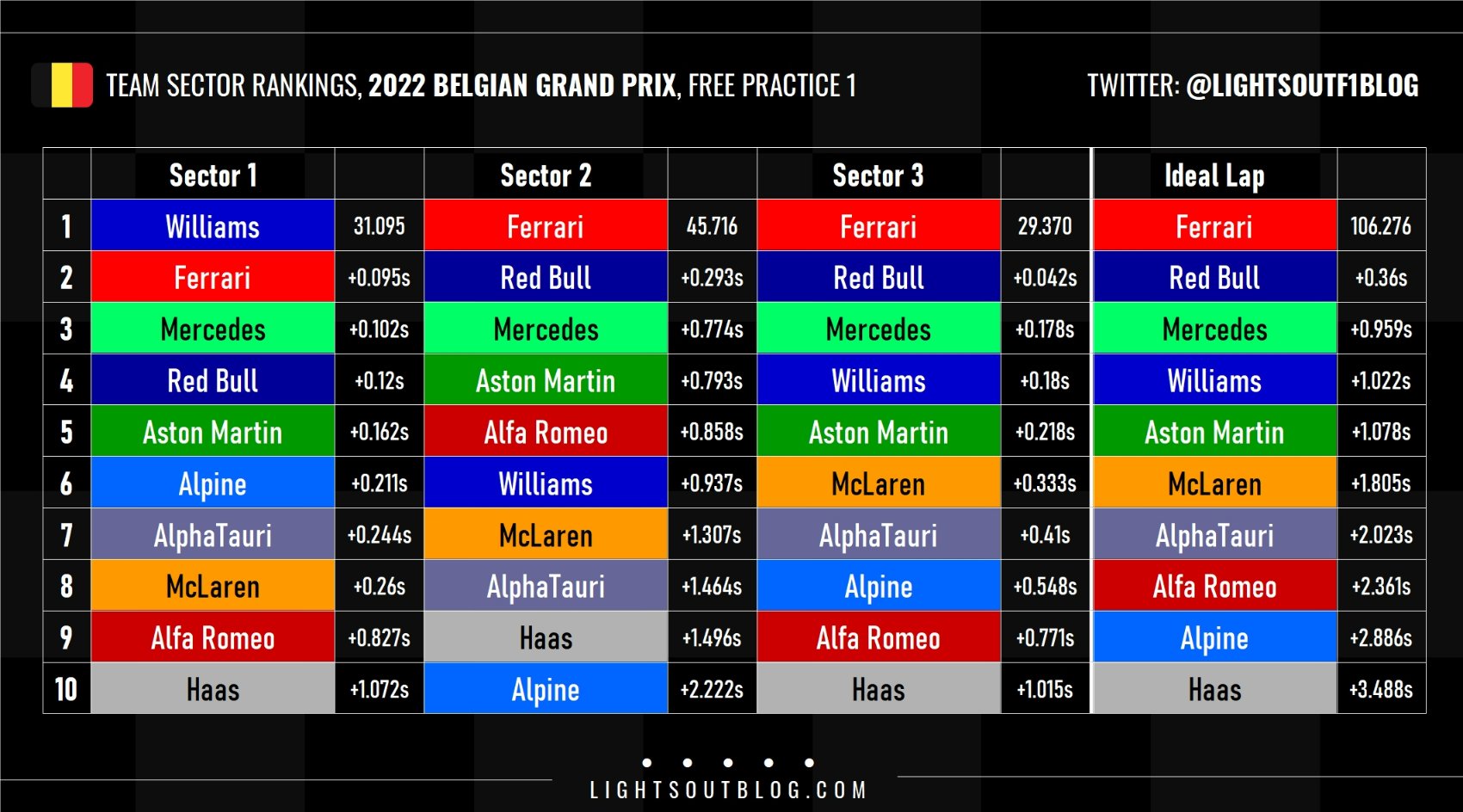This screenshot has height=812, width=1463.
Task: Click the middle dot above the footer
Action: [x=728, y=763]
